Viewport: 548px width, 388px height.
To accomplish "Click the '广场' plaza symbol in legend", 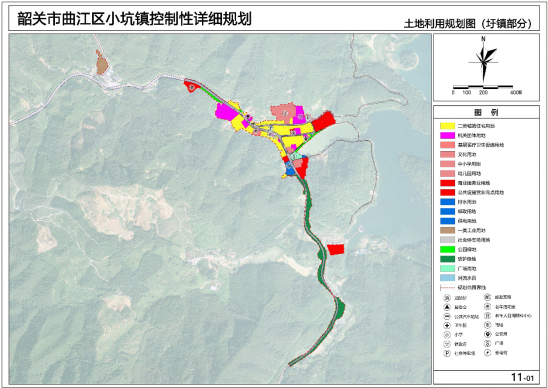I will click(488, 343).
